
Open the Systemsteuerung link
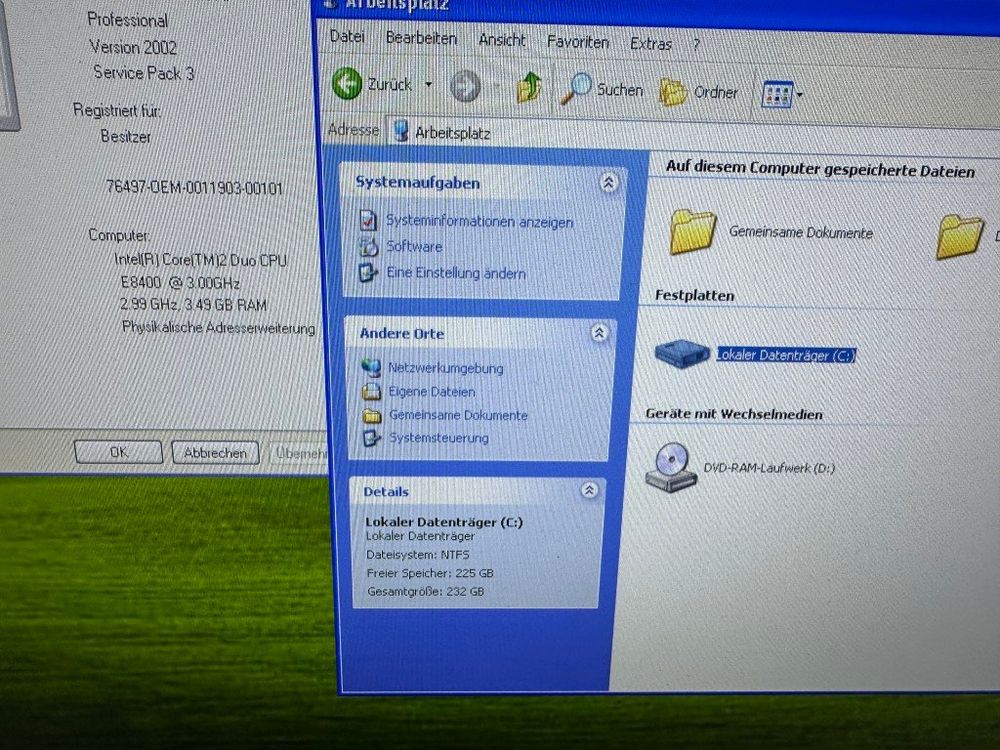(439, 438)
